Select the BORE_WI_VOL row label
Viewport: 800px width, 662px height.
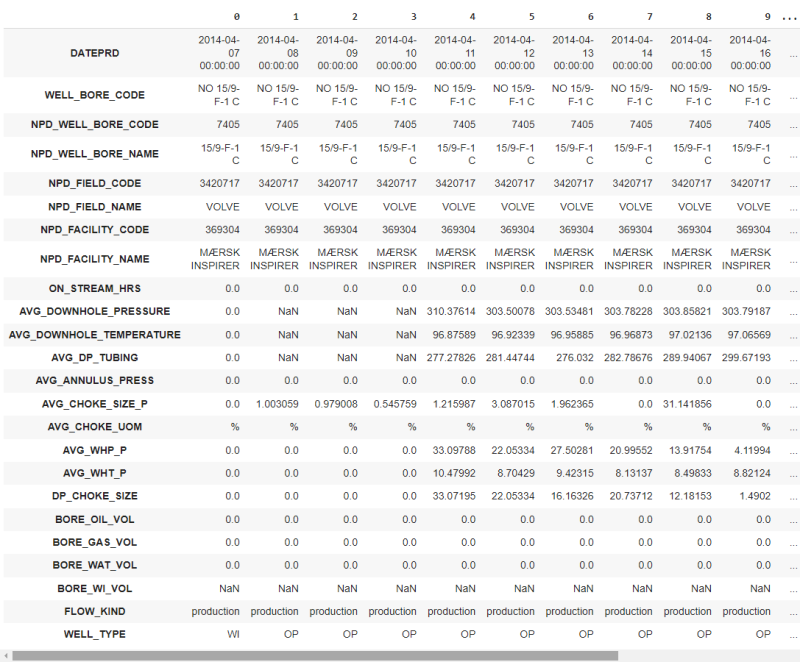pos(97,588)
